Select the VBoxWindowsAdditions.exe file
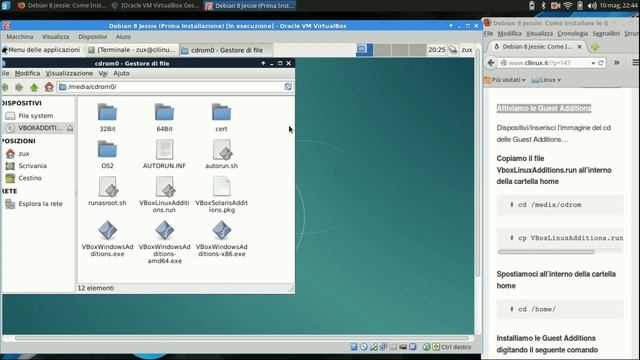 tap(107, 239)
